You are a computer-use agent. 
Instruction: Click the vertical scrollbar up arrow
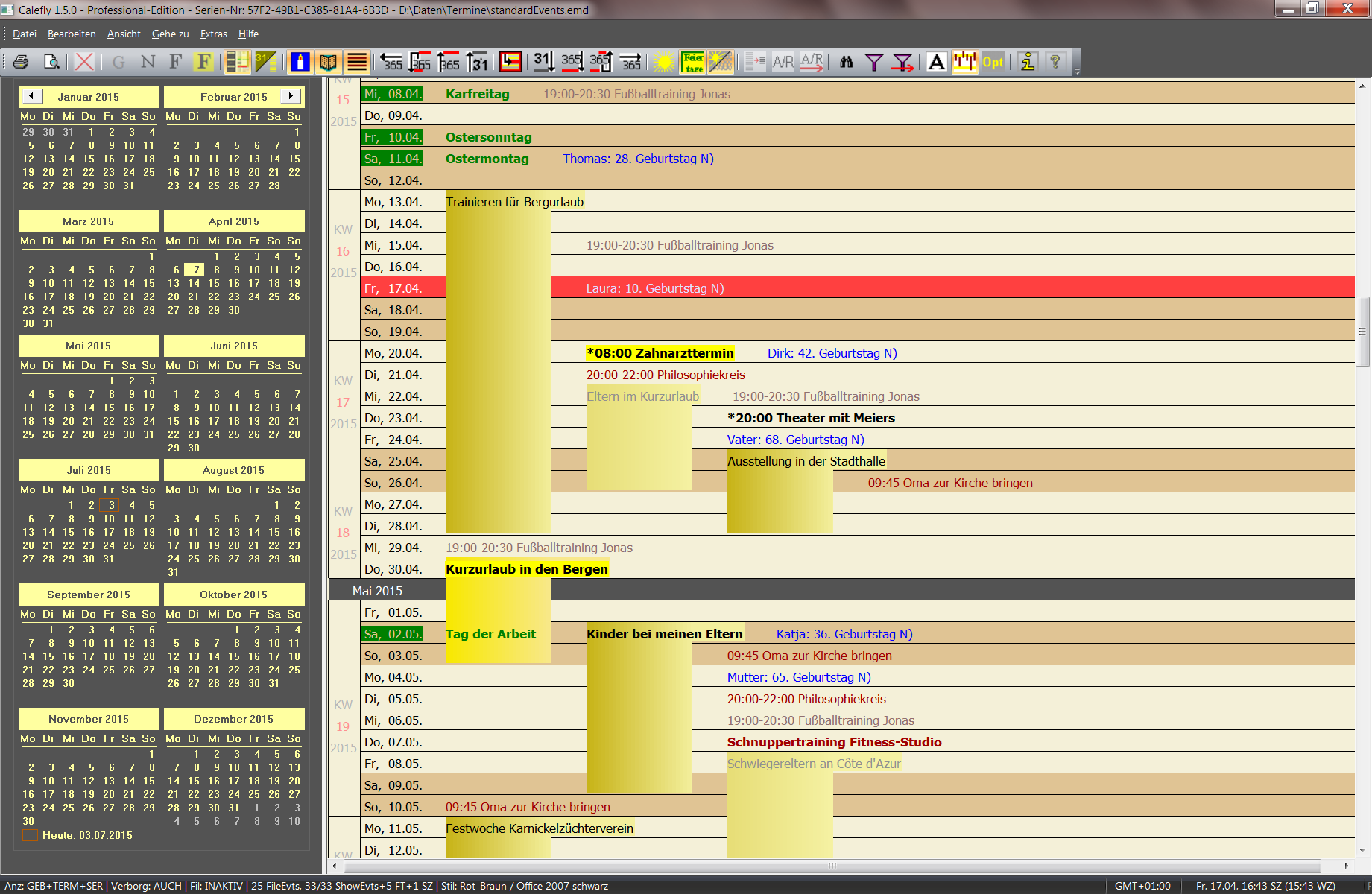(1363, 86)
